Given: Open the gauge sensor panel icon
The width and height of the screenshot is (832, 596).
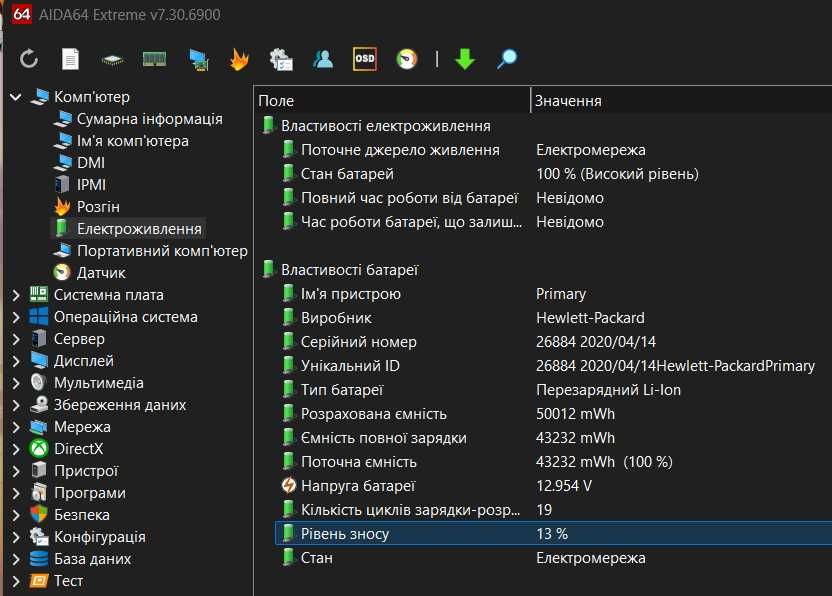Looking at the screenshot, I should coord(406,59).
